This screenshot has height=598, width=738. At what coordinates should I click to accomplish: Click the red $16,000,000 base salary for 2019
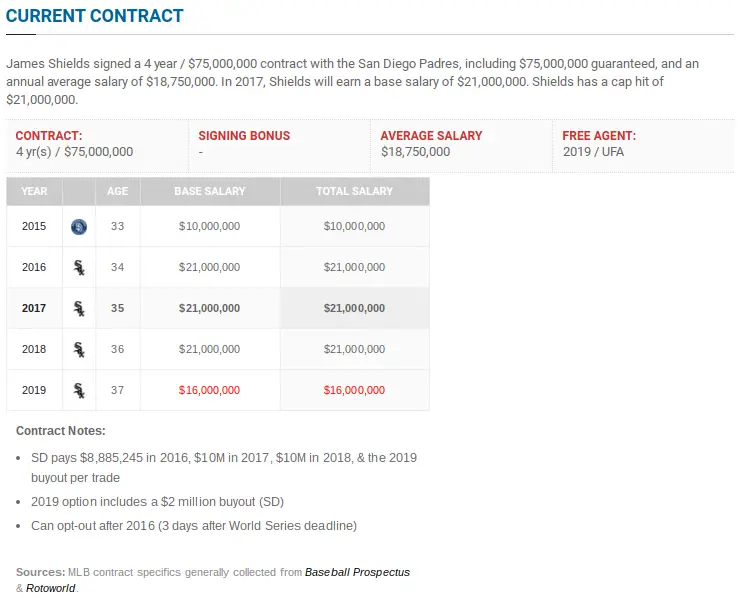[x=210, y=390]
